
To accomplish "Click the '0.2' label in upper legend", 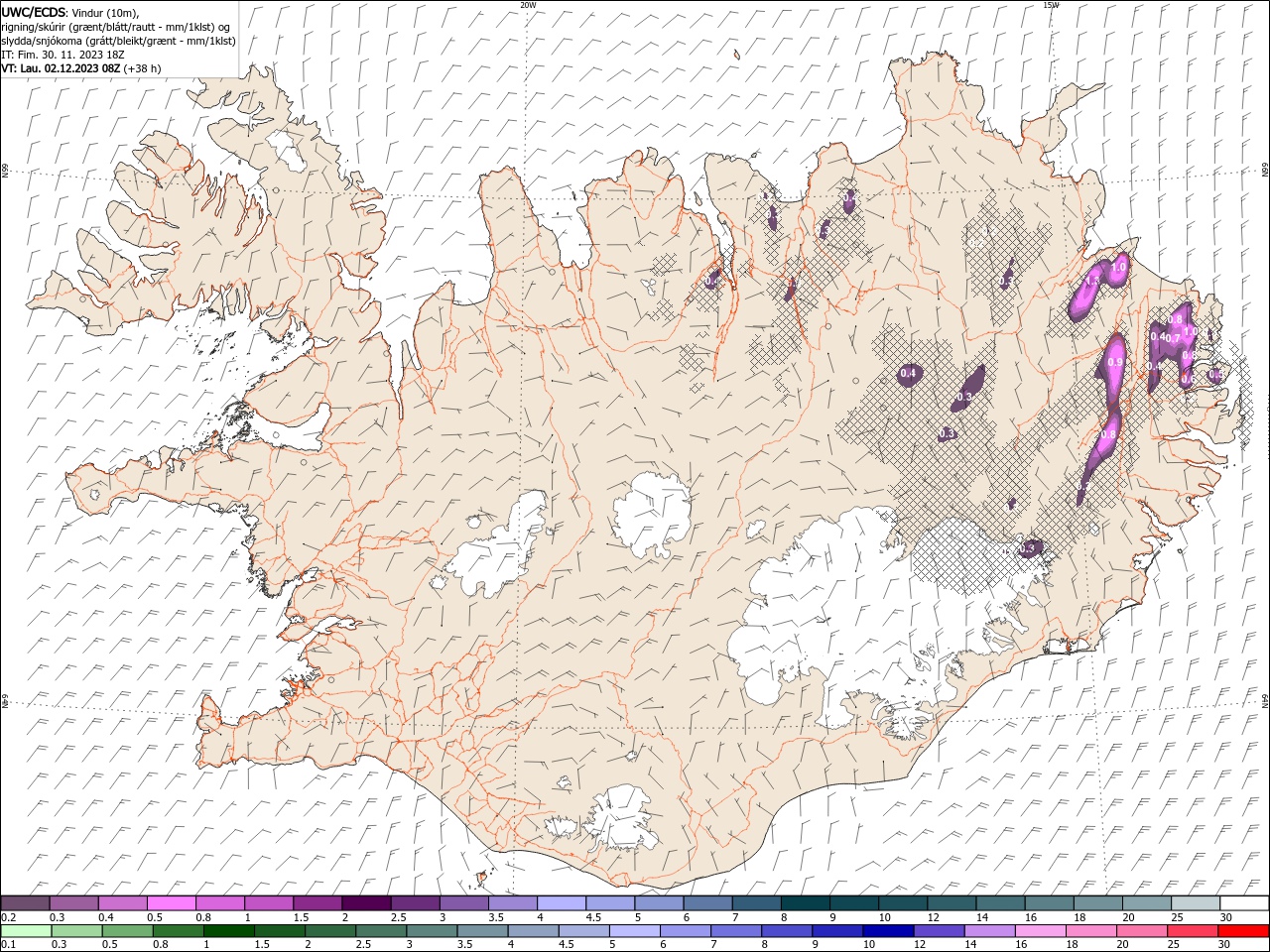I will coord(8,917).
